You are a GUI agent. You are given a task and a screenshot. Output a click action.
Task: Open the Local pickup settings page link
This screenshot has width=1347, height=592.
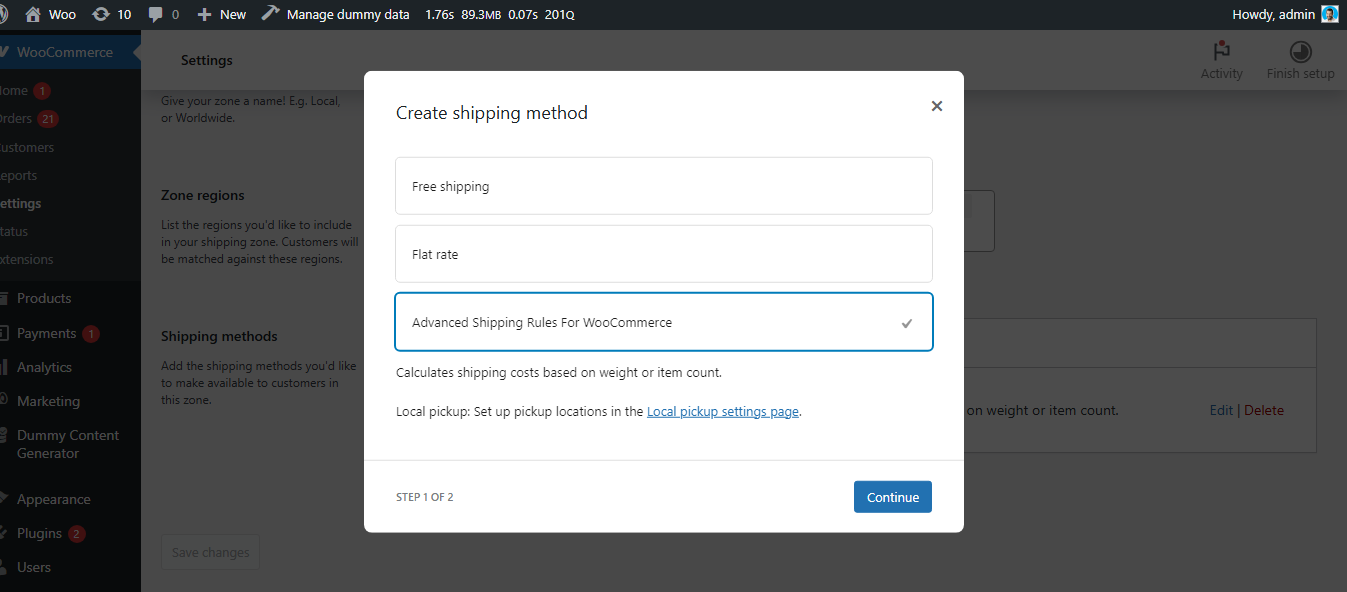coord(723,411)
